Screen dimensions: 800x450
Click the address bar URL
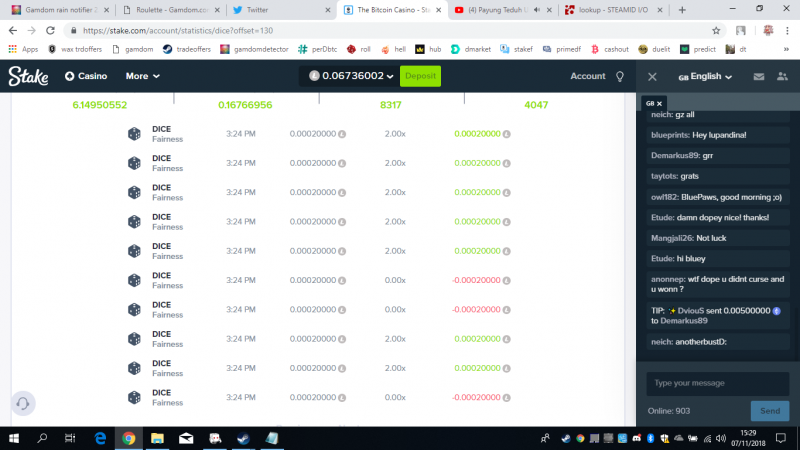[x=178, y=31]
